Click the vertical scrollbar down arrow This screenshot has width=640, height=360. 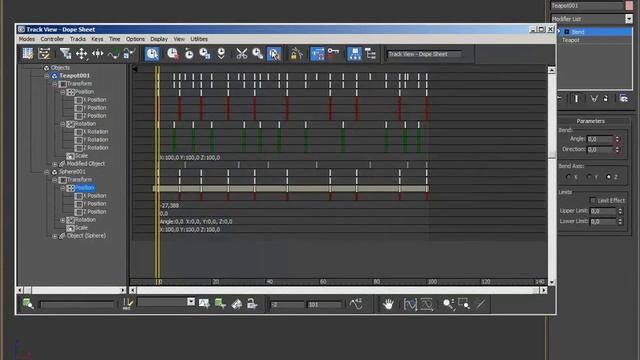551,282
